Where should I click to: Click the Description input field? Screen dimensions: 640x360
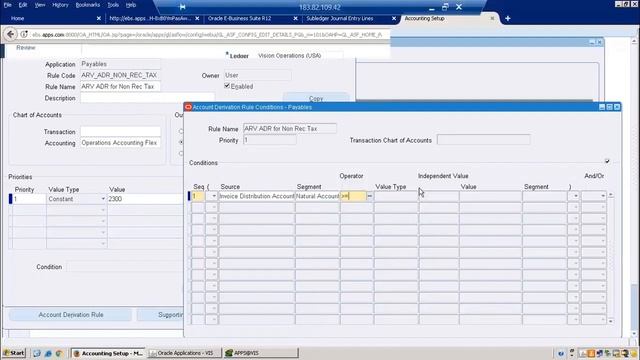[147, 98]
